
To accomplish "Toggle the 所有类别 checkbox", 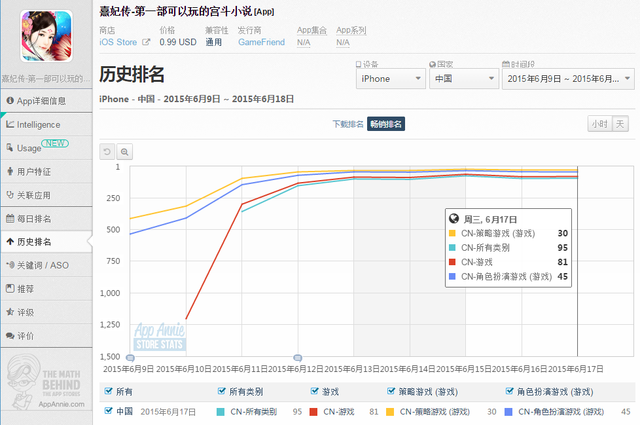I will [222, 392].
